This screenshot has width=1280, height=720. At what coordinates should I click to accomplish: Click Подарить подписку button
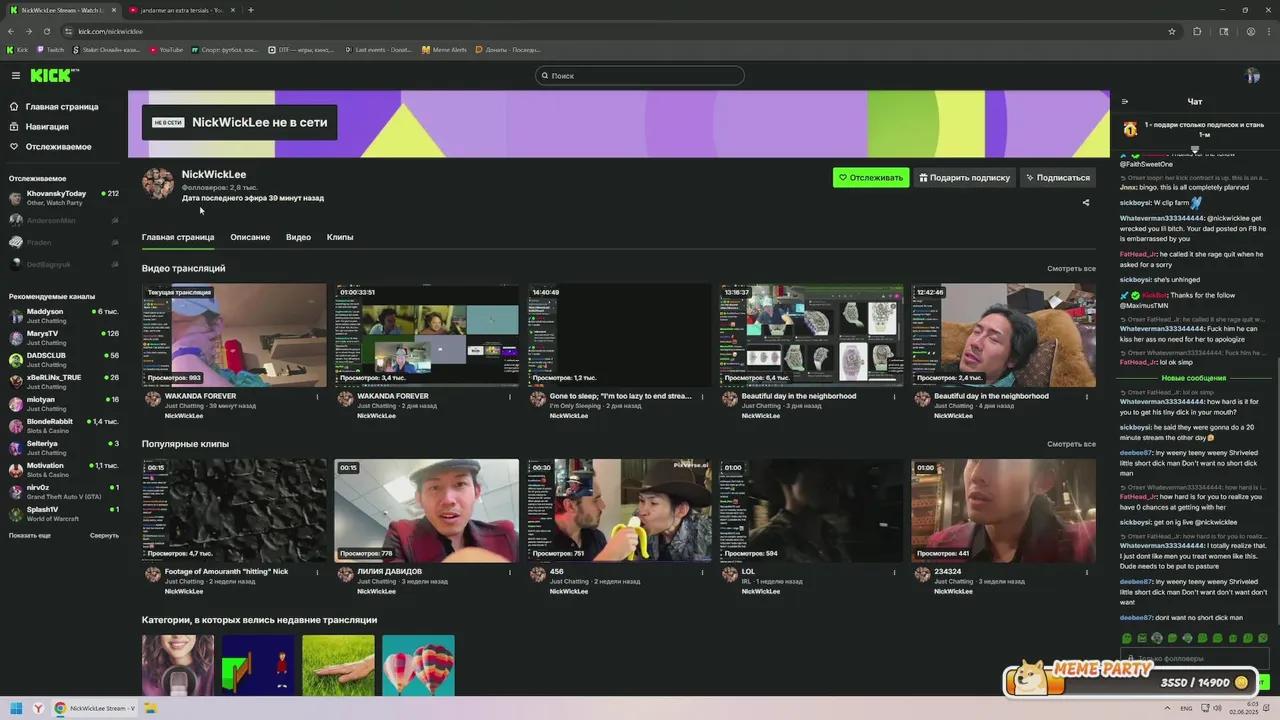point(965,177)
